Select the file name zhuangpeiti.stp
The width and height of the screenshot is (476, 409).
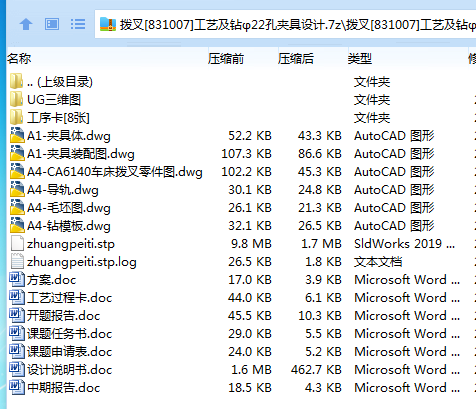click(71, 244)
